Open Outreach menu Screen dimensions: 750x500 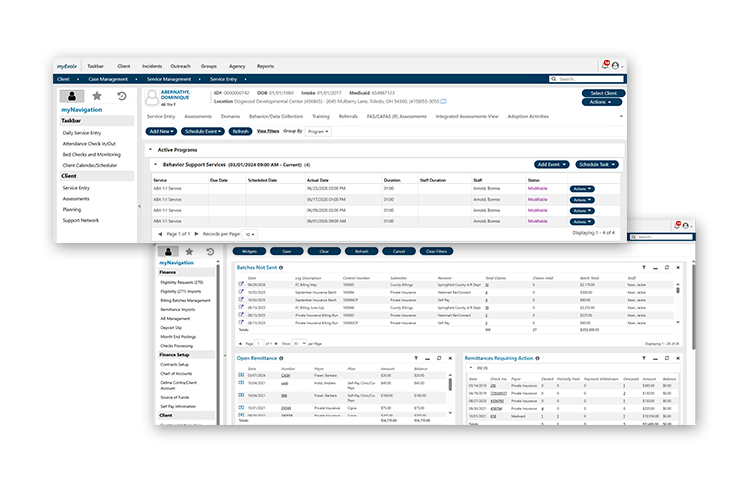(181, 66)
